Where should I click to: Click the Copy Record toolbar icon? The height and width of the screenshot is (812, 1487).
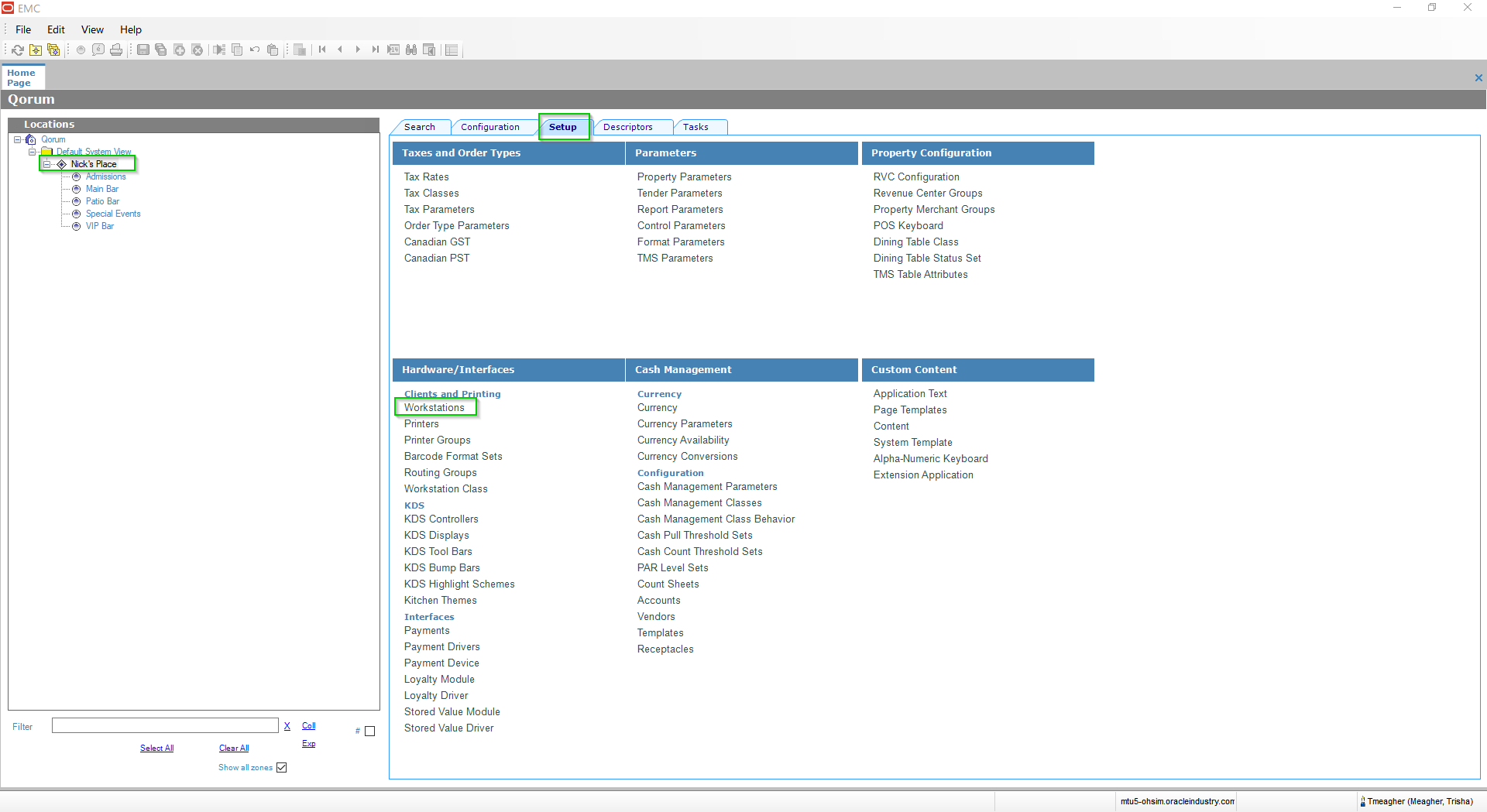(x=161, y=50)
